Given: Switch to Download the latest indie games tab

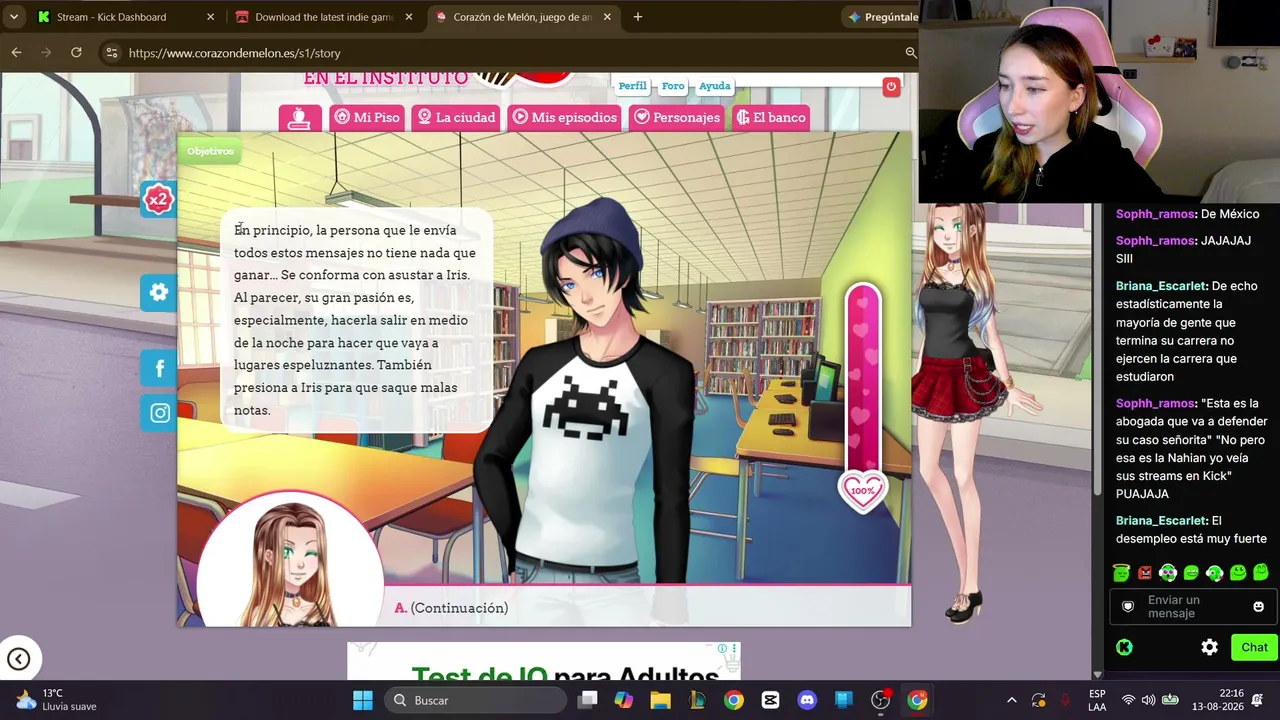Looking at the screenshot, I should (325, 17).
